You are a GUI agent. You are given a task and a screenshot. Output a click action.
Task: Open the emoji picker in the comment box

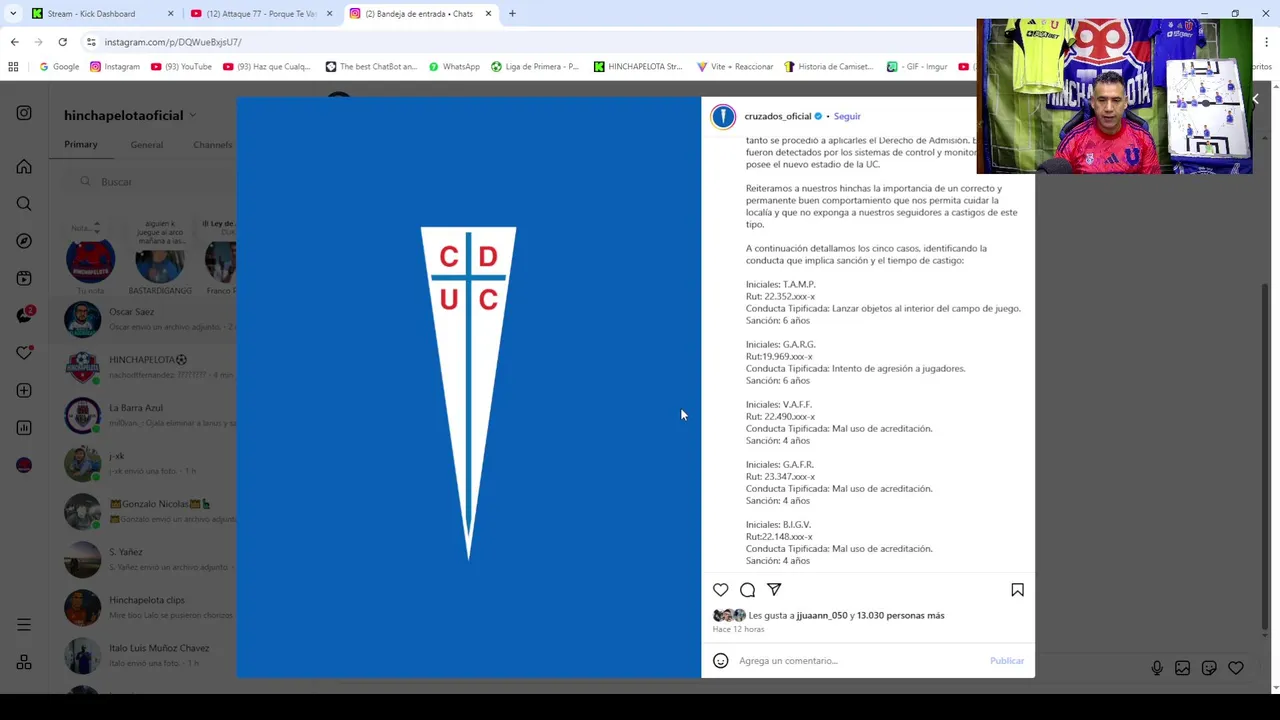coord(720,661)
